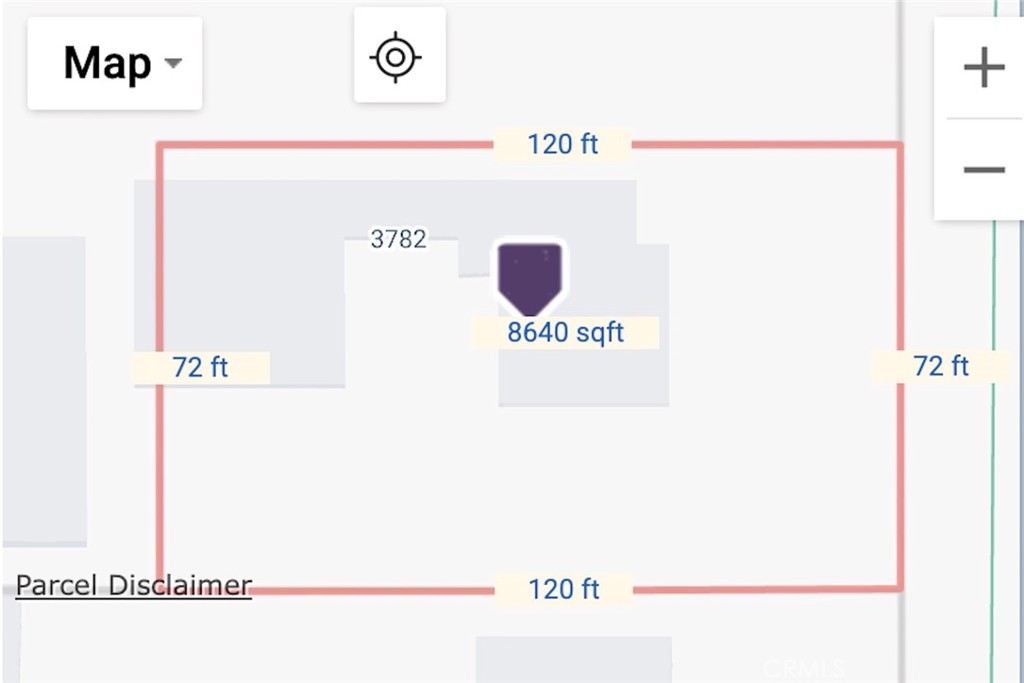Click the red parcel boundary's bottom-left corner
This screenshot has height=683, width=1024.
tap(160, 589)
